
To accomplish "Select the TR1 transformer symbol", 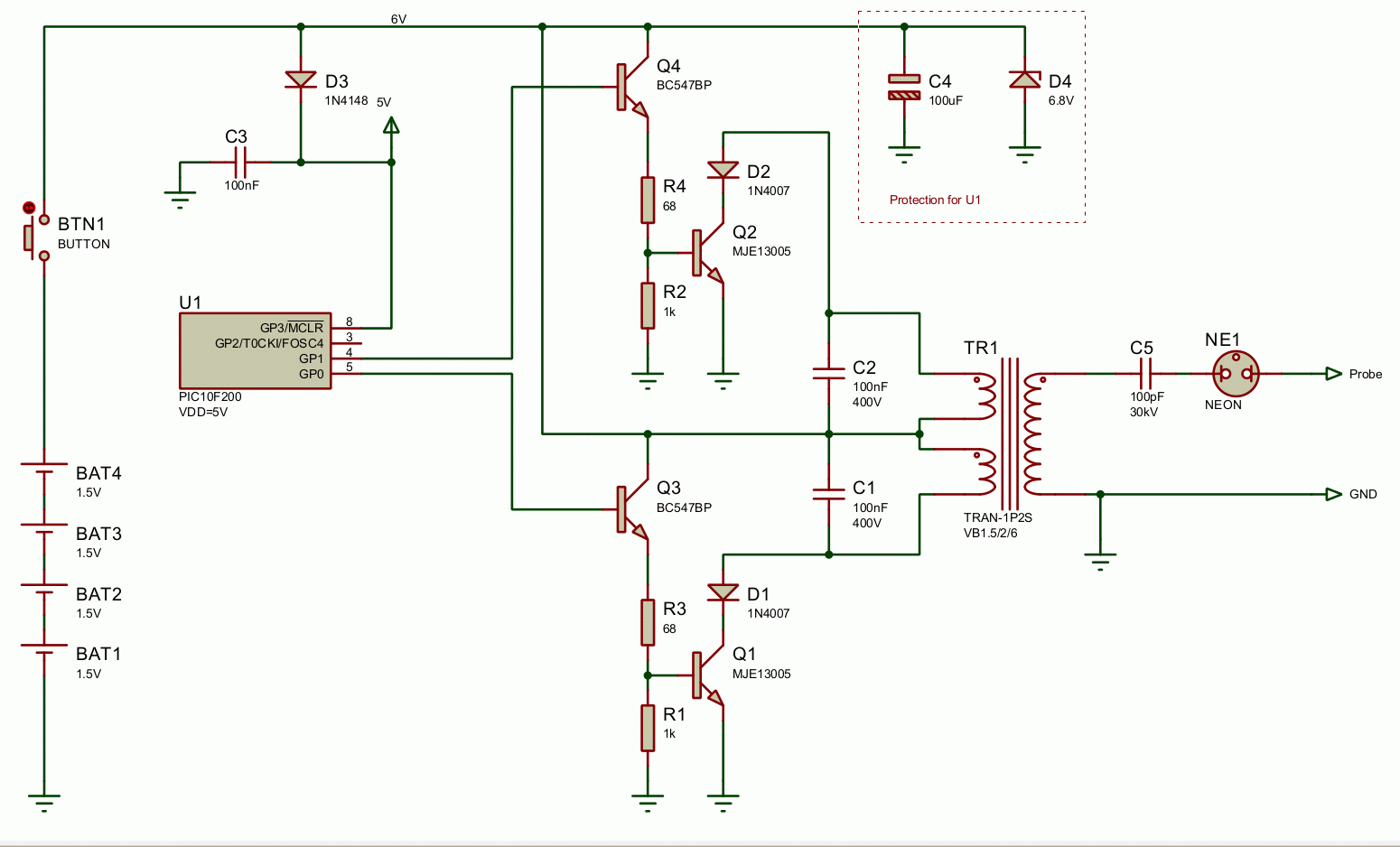I will pos(1010,434).
